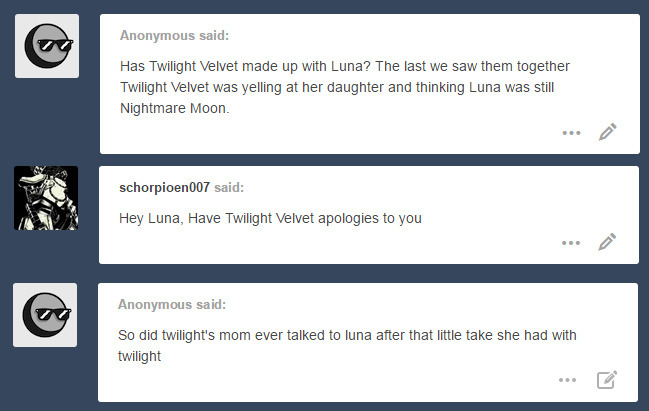Viewport: 649px width, 411px height.
Task: Click the 'So did twilight's mom' message text
Action: [x=347, y=346]
